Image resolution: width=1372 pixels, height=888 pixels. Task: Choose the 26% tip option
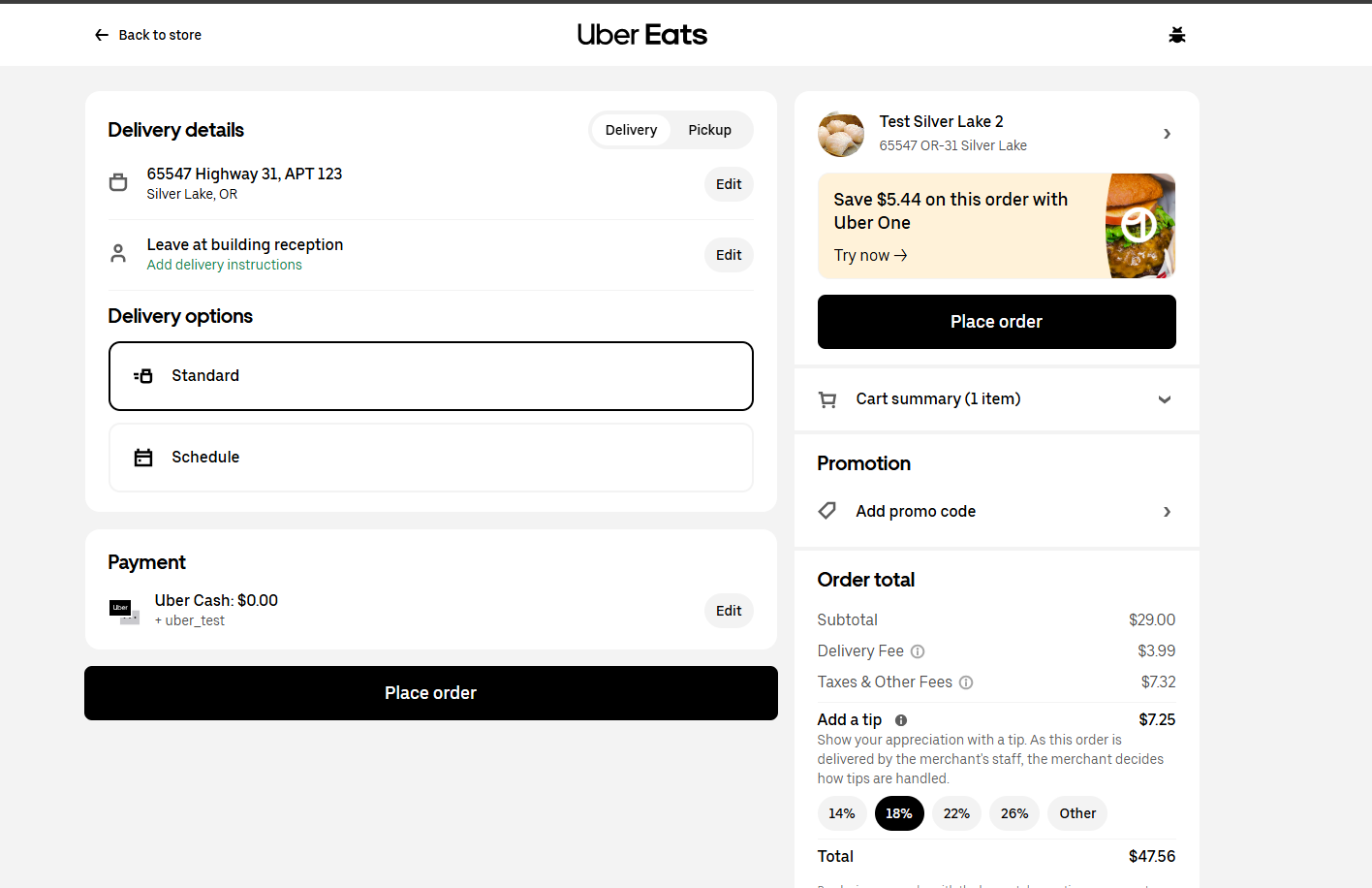click(x=1014, y=813)
